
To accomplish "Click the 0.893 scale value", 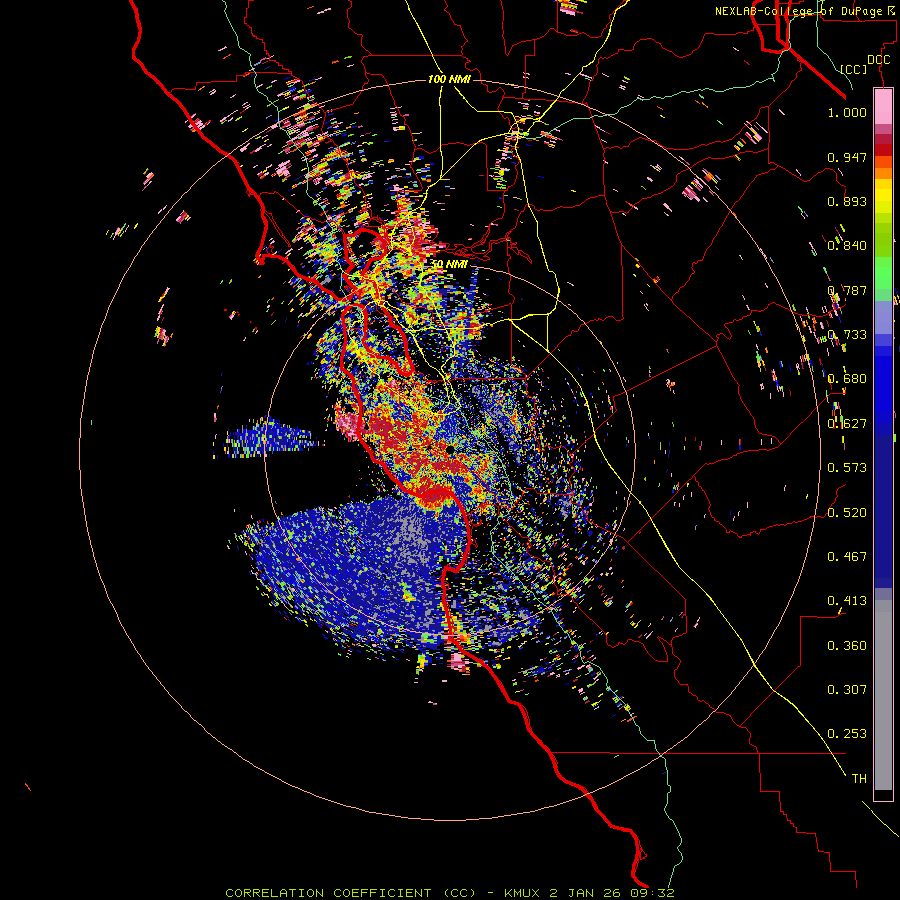I will point(847,201).
